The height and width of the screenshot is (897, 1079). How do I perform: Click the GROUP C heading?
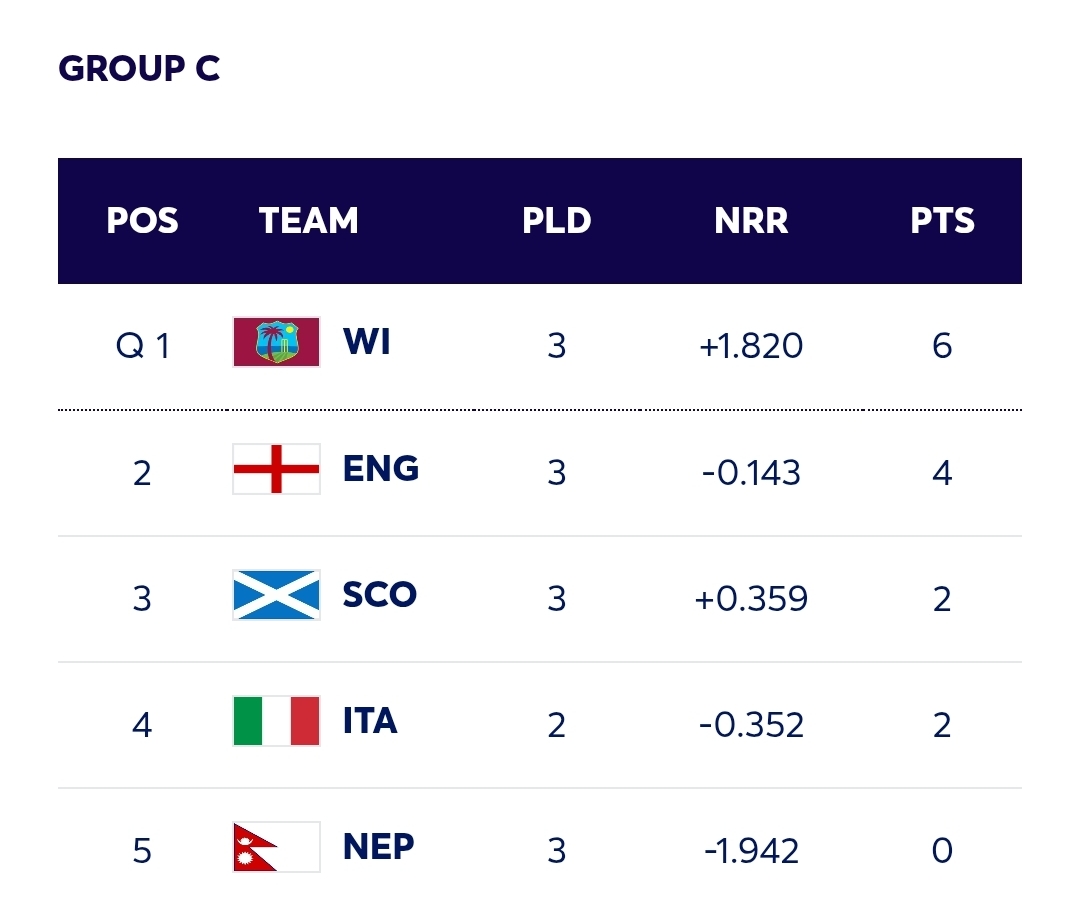pos(139,69)
